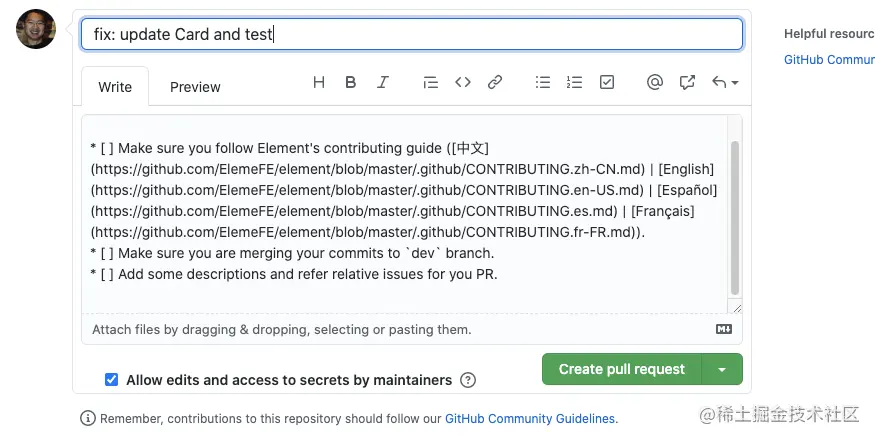Apply bold formatting to the text
The image size is (875, 440).
351,83
